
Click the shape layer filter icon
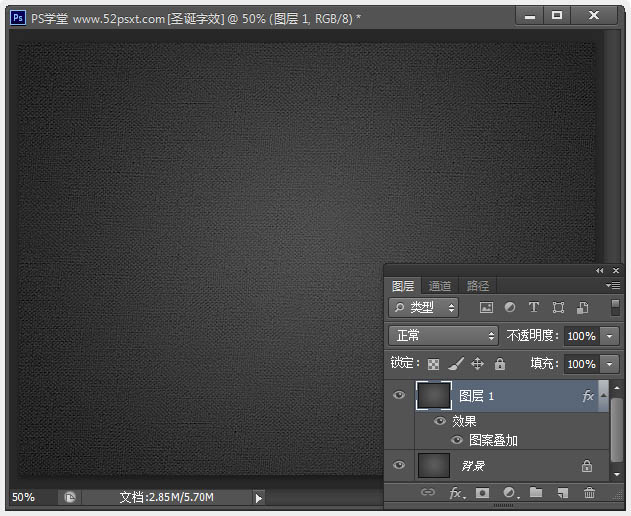tap(558, 308)
